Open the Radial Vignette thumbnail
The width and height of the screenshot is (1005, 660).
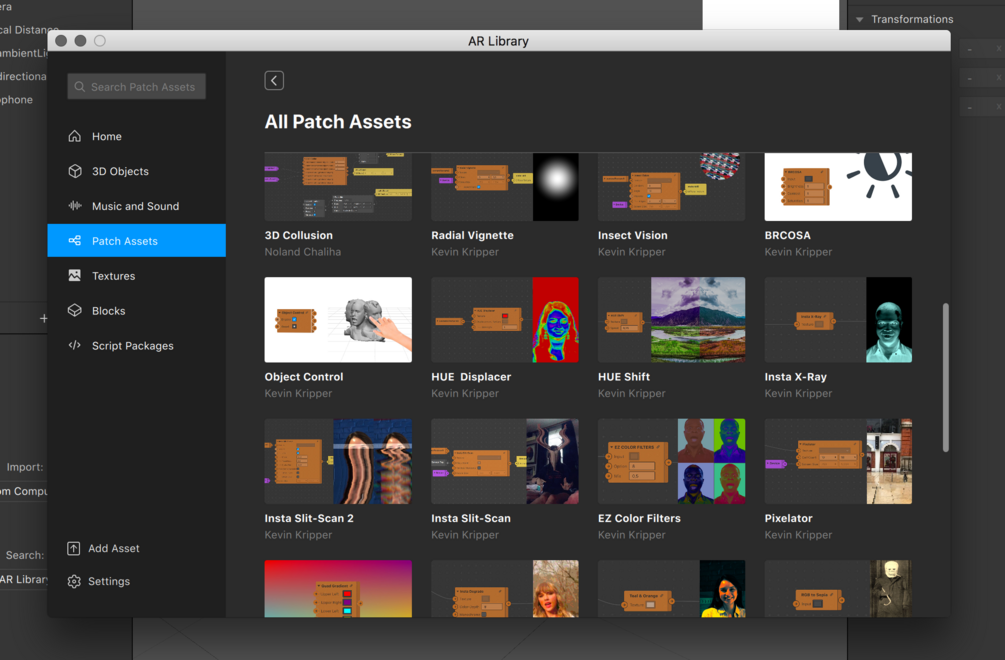[505, 186]
